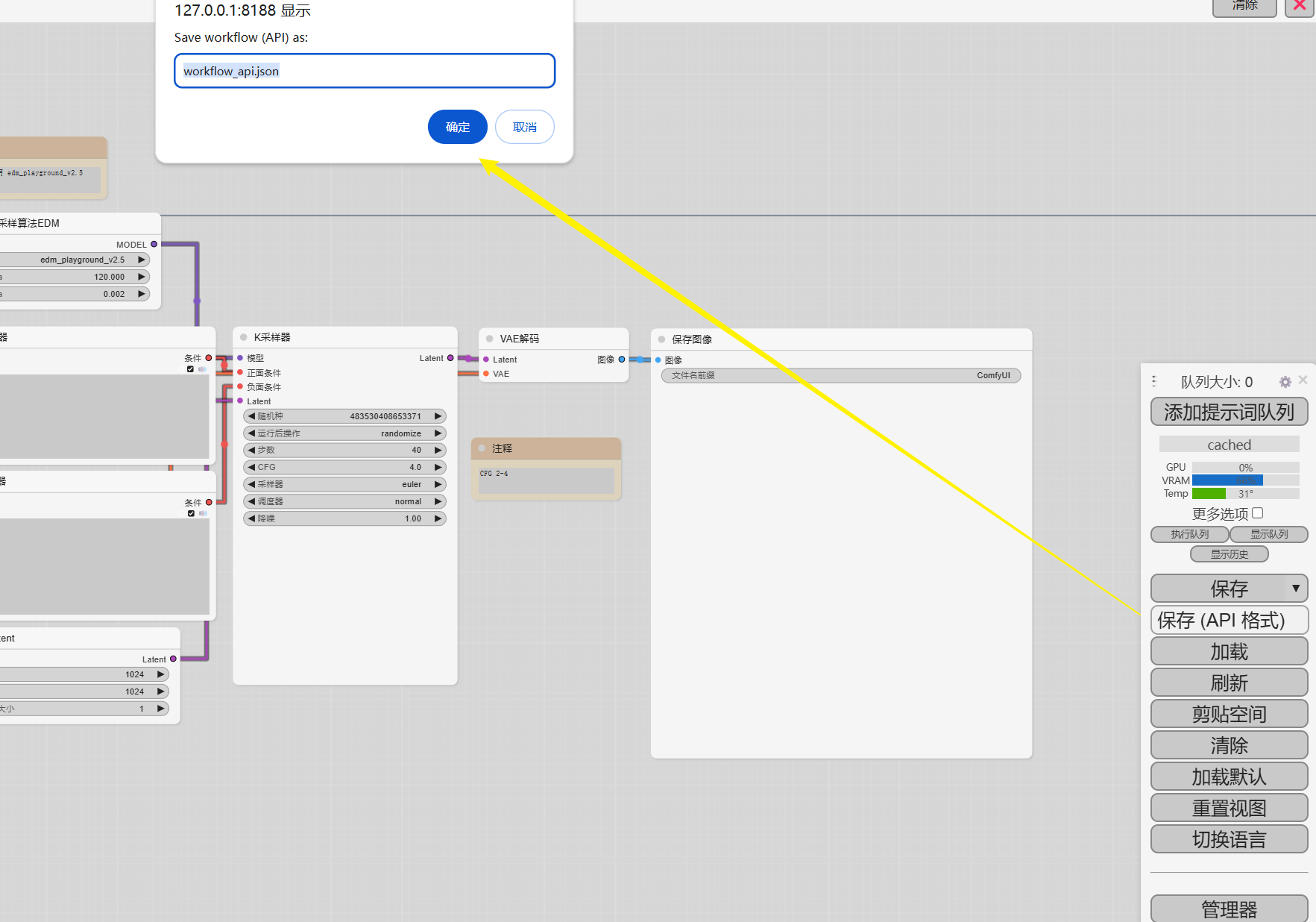Increase 降噪 denoise with right arrow
The image size is (1316, 922).
[x=438, y=518]
